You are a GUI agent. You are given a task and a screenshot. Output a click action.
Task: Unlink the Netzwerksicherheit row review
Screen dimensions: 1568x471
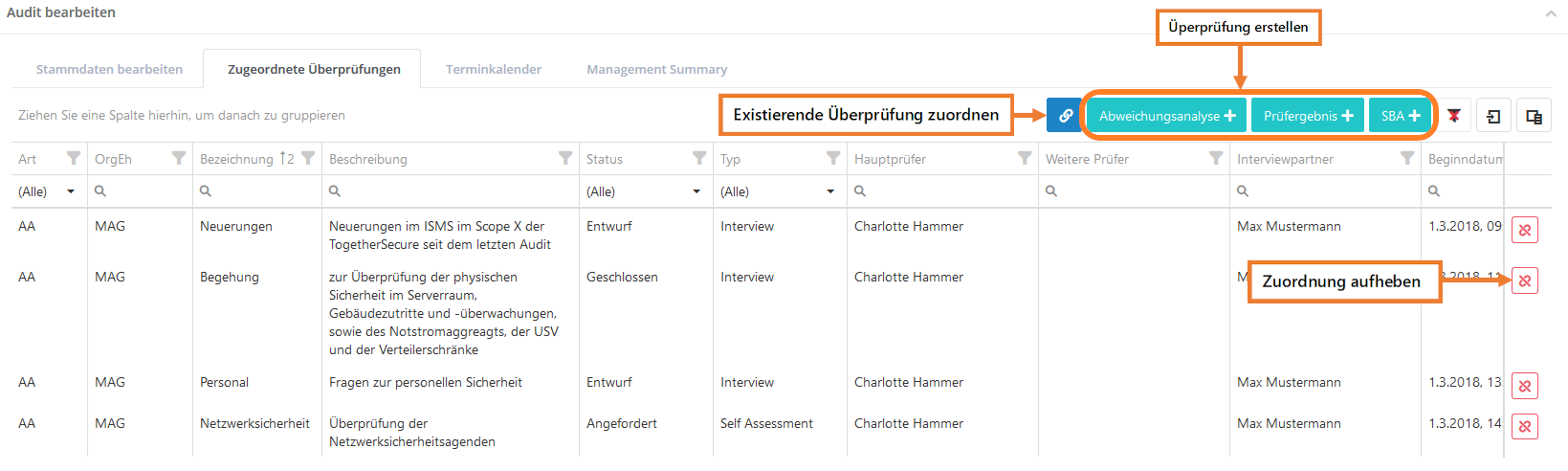[x=1525, y=426]
